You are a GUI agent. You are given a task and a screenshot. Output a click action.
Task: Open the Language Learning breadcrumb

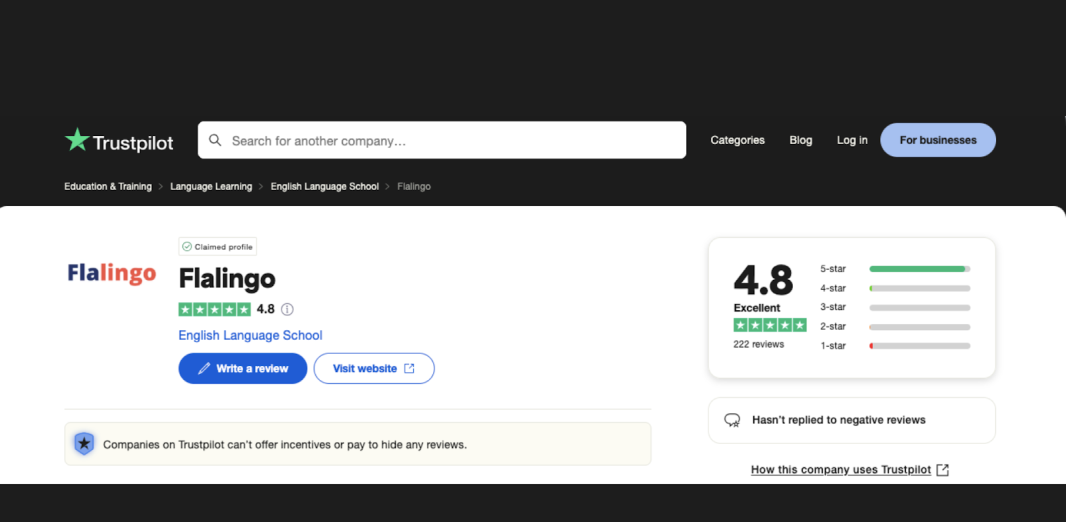(211, 186)
